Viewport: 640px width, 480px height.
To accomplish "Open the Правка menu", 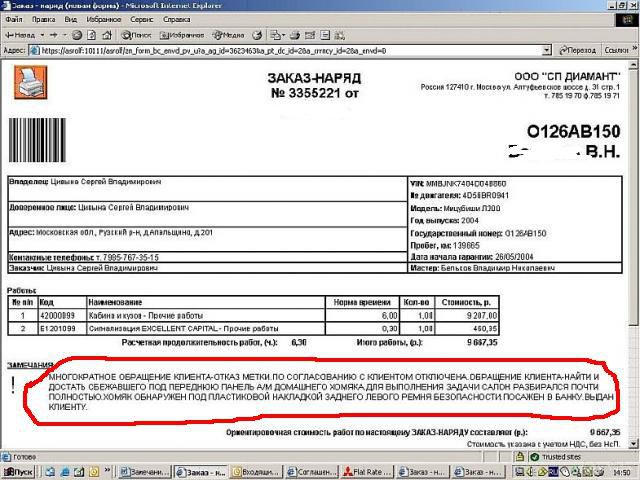I will pyautogui.click(x=43, y=20).
